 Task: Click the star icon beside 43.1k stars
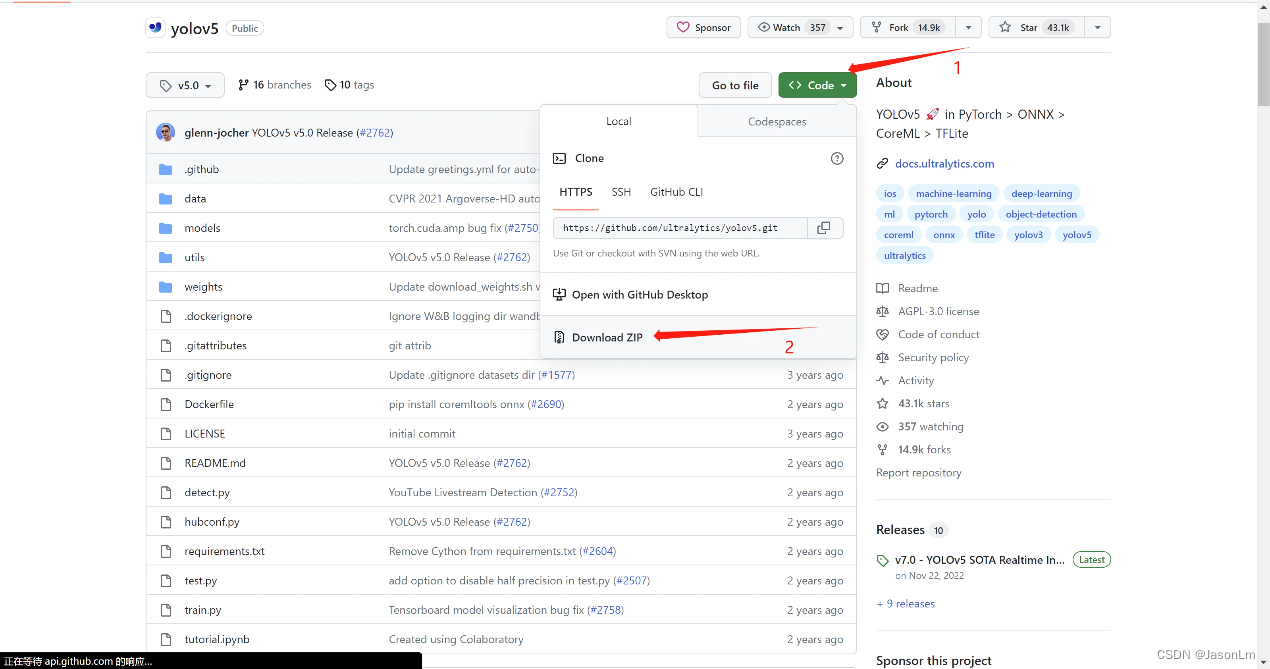click(x=882, y=403)
